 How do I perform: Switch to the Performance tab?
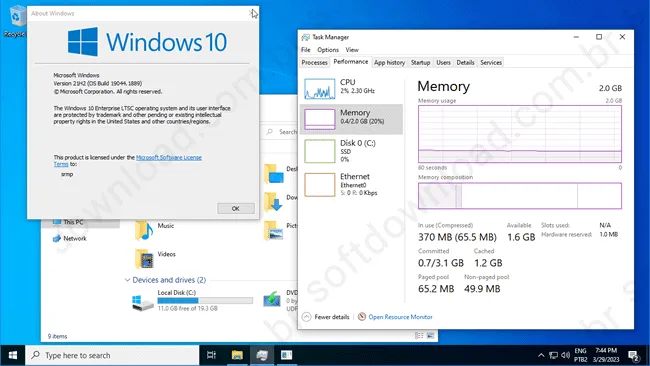[x=351, y=62]
